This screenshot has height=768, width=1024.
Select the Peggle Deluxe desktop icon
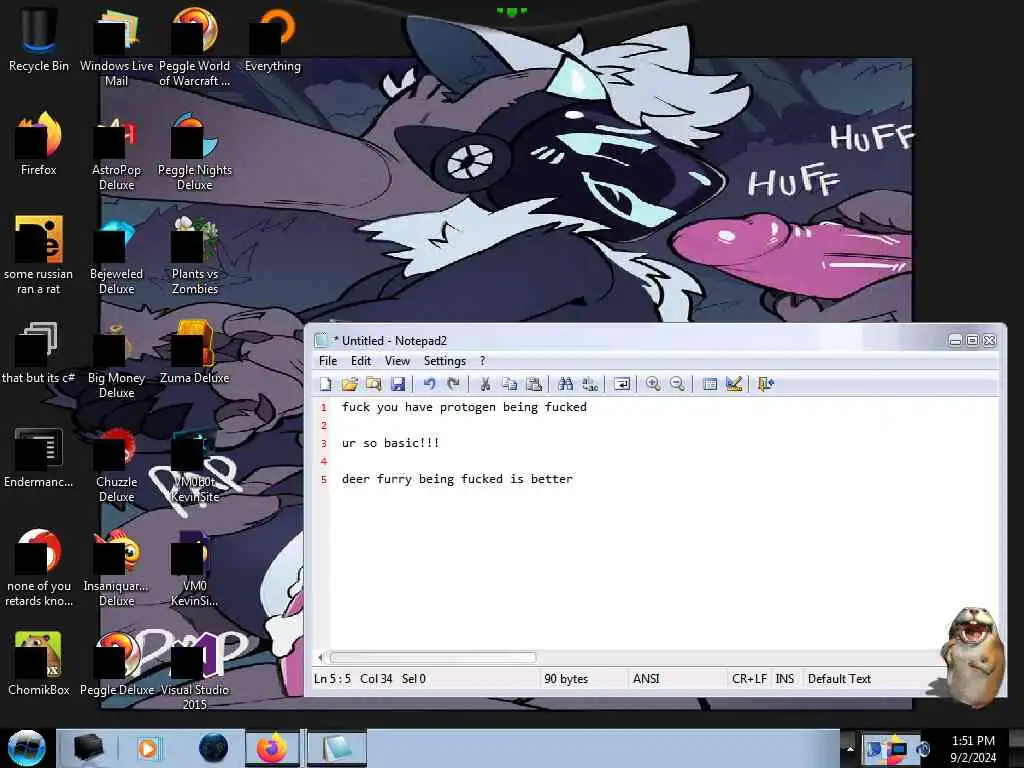(116, 664)
